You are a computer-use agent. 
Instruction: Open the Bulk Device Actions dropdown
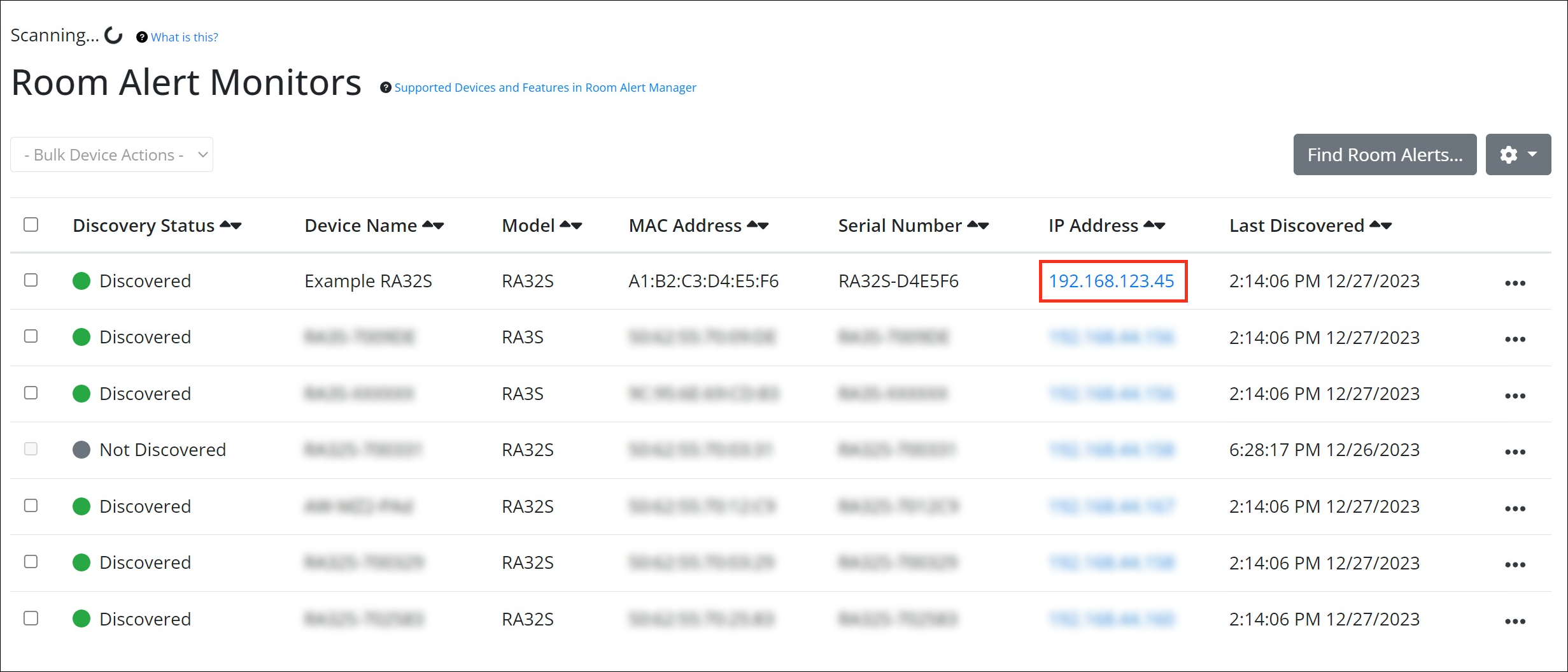point(111,155)
